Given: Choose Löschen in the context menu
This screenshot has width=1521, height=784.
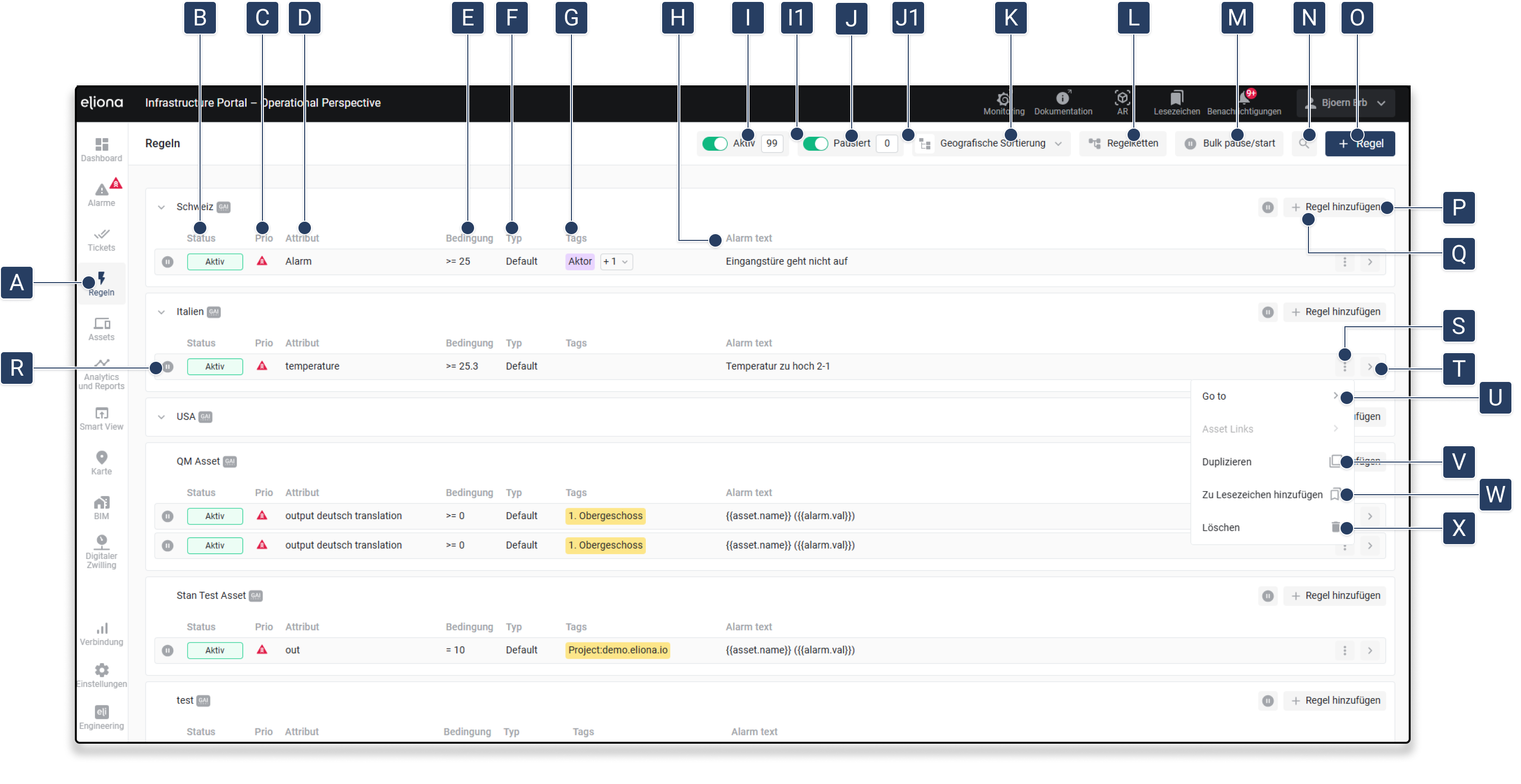Looking at the screenshot, I should pos(1221,527).
